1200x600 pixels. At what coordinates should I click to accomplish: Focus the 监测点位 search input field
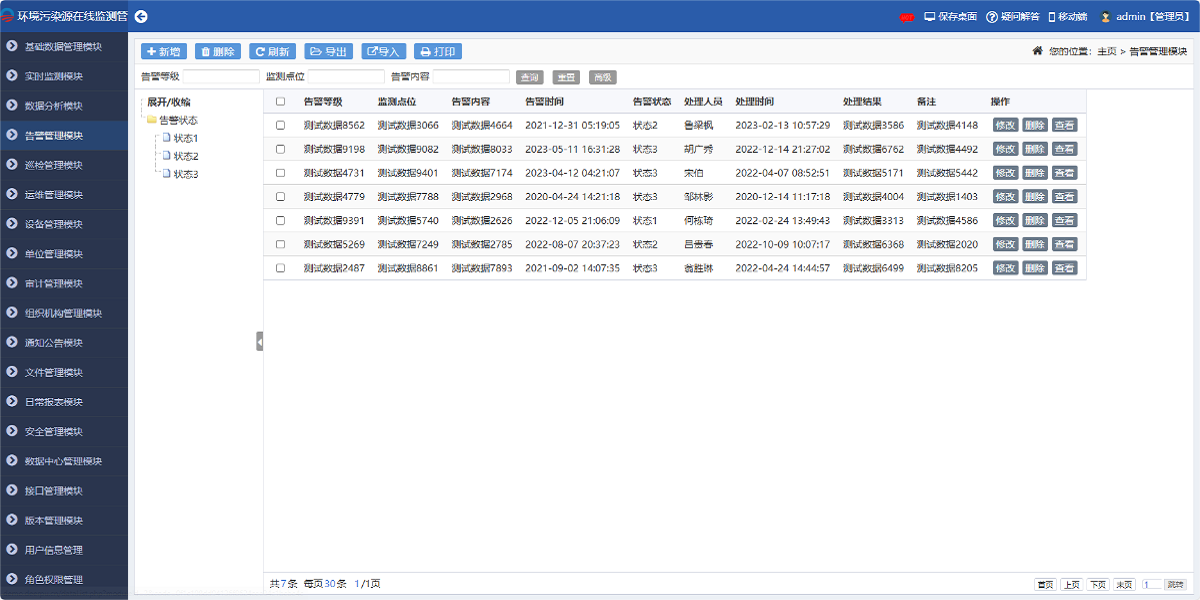point(346,77)
